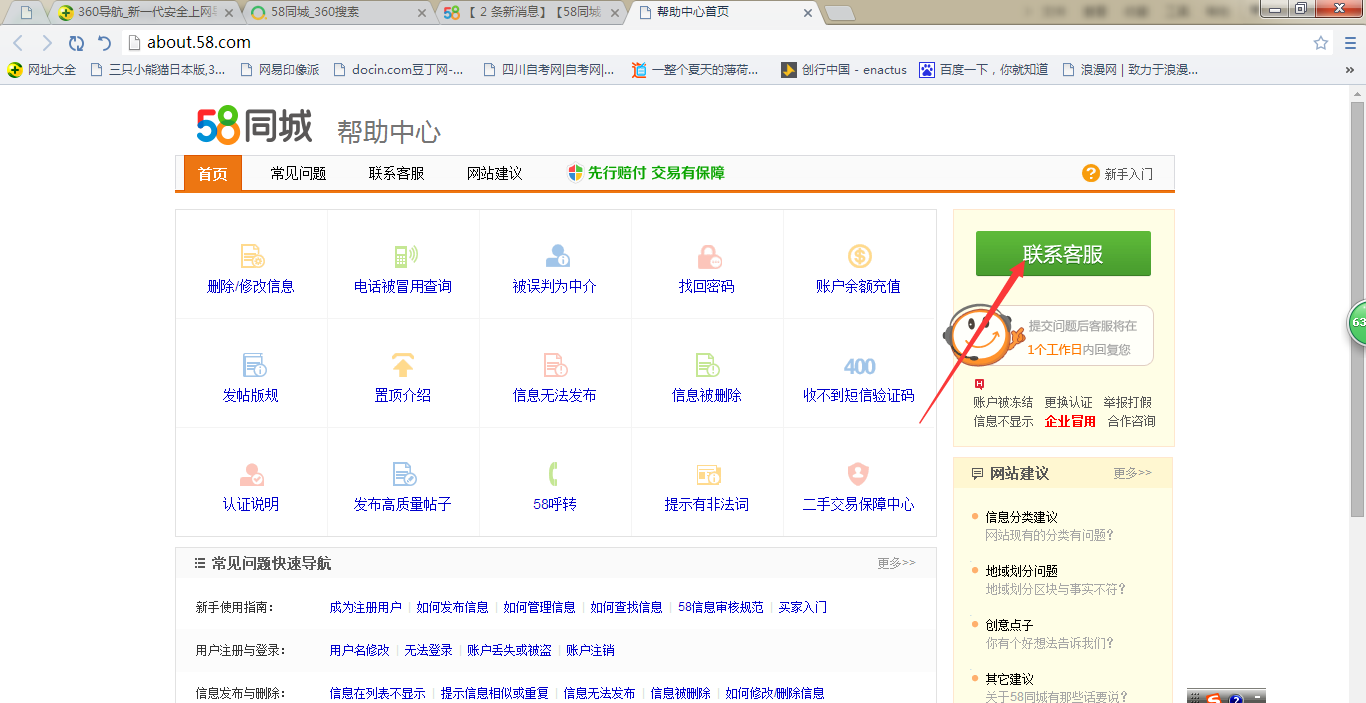Image resolution: width=1366 pixels, height=703 pixels.
Task: Click the info deleted icon (信息被删除)
Action: pos(707,365)
